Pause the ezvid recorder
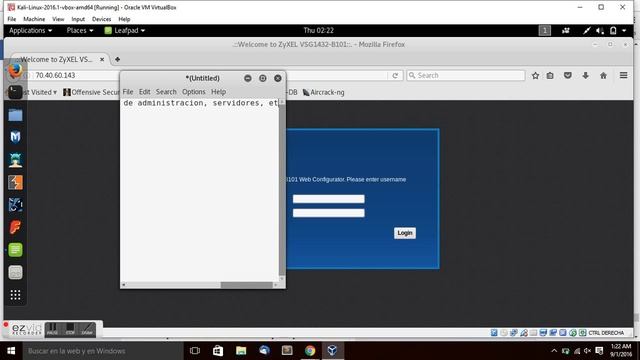The width and height of the screenshot is (640, 360). [52, 329]
